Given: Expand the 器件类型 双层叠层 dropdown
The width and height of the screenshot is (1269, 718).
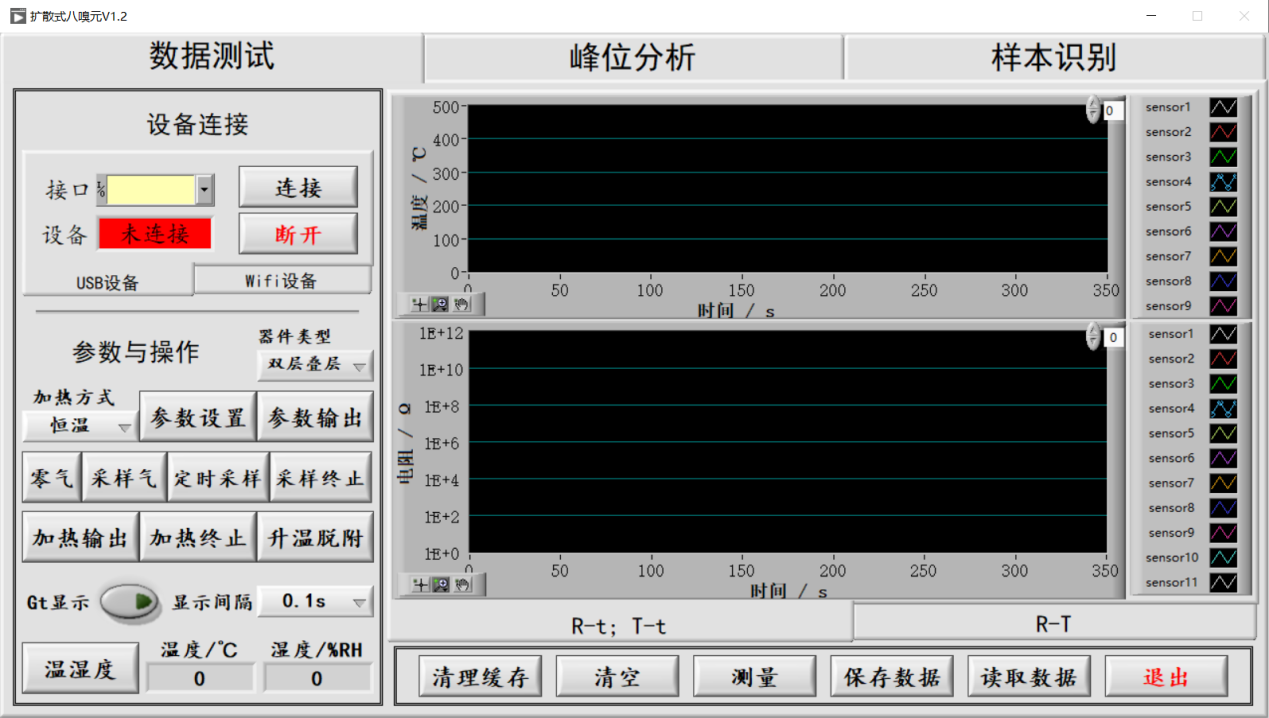Looking at the screenshot, I should click(x=314, y=365).
